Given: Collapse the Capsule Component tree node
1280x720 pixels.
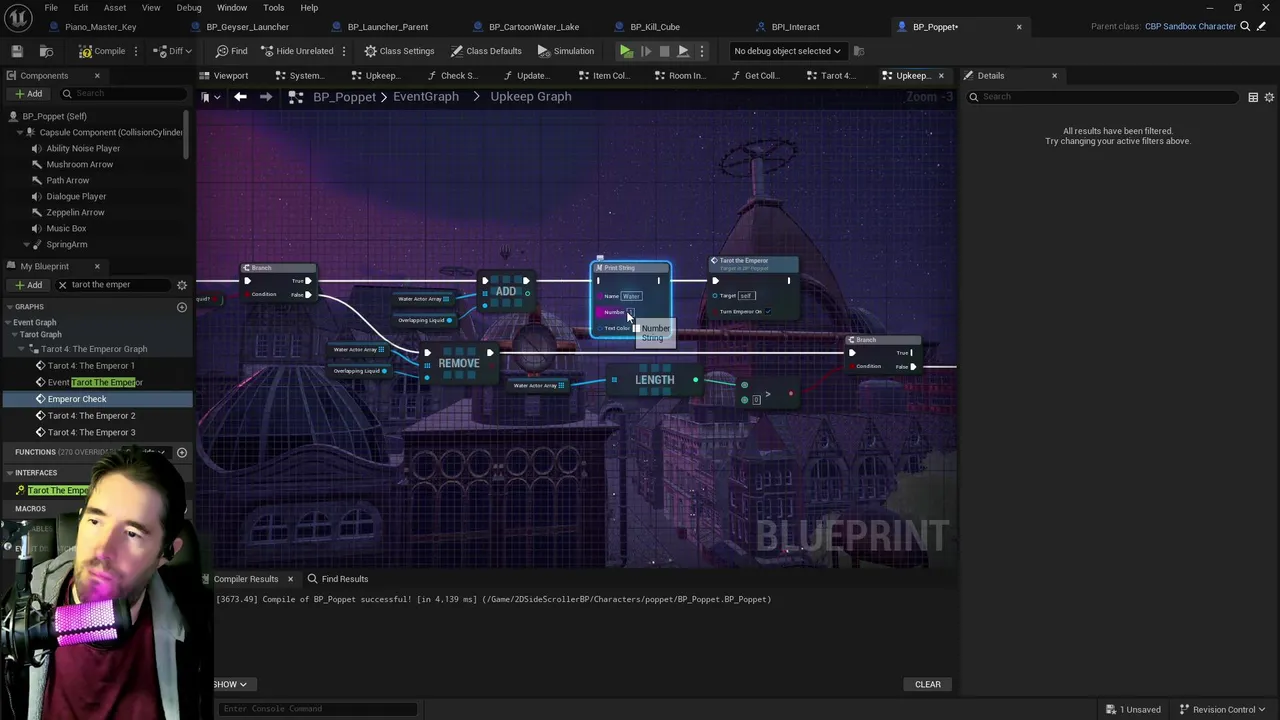Looking at the screenshot, I should coord(18,132).
